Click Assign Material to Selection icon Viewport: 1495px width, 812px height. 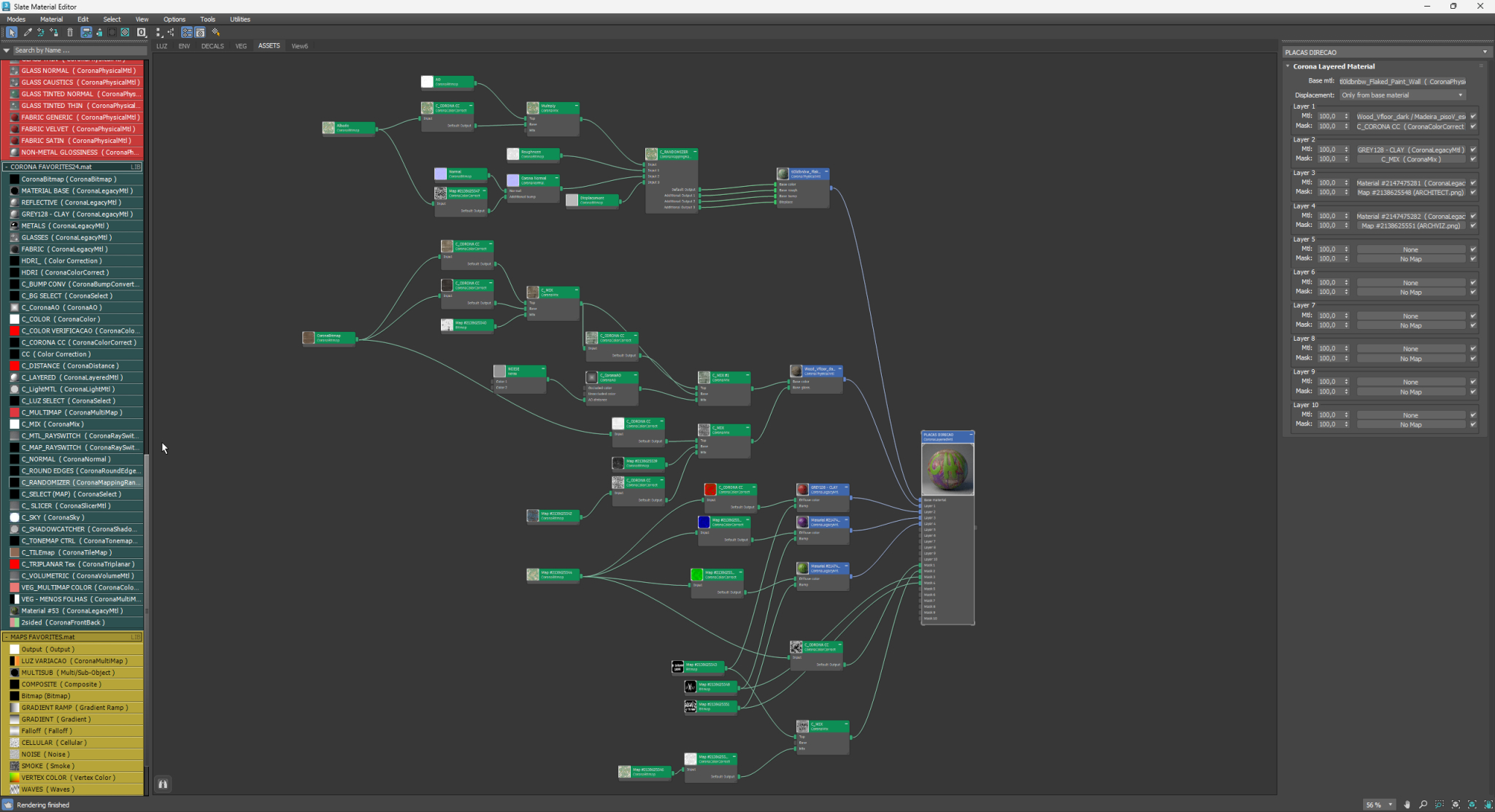point(54,32)
